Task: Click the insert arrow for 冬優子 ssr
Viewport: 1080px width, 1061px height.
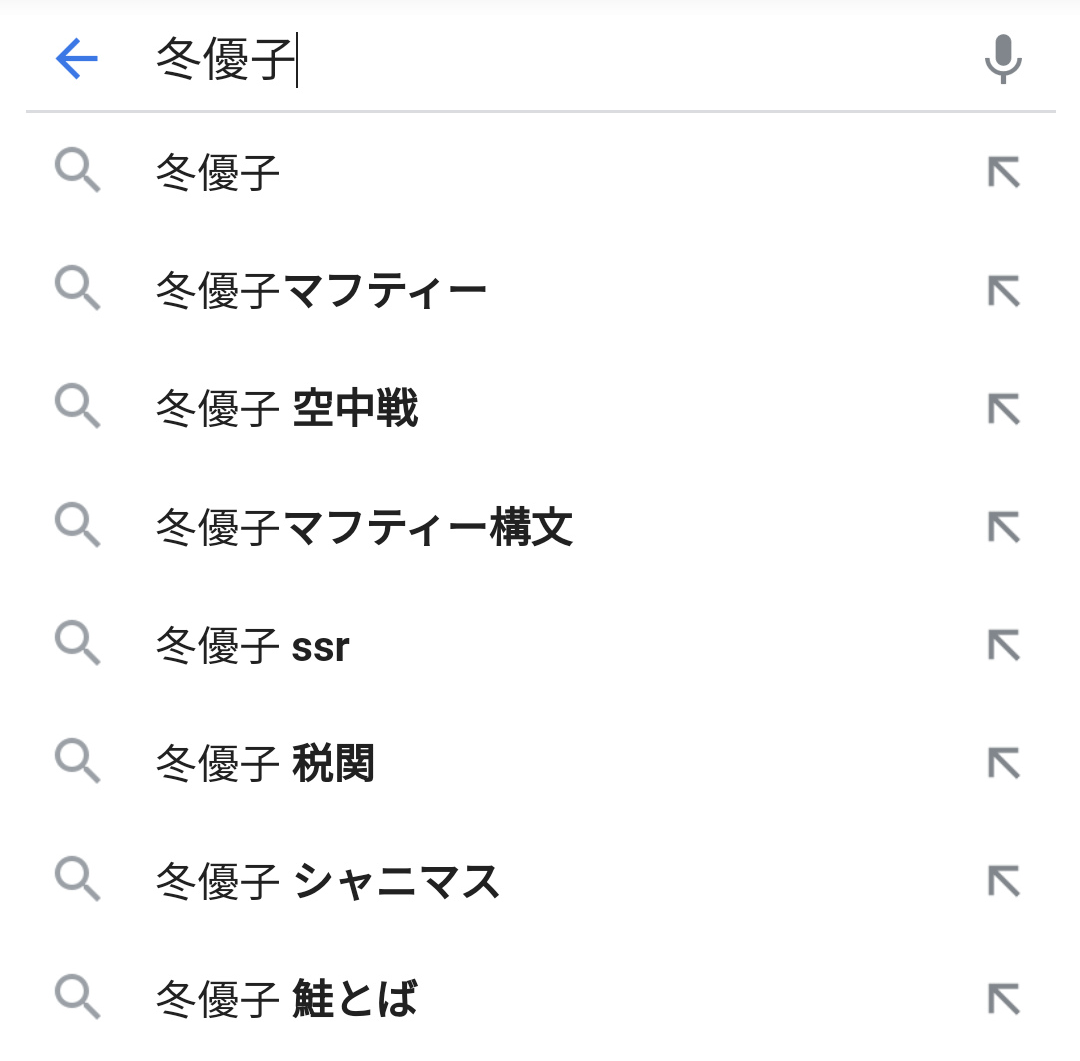Action: (x=1003, y=646)
